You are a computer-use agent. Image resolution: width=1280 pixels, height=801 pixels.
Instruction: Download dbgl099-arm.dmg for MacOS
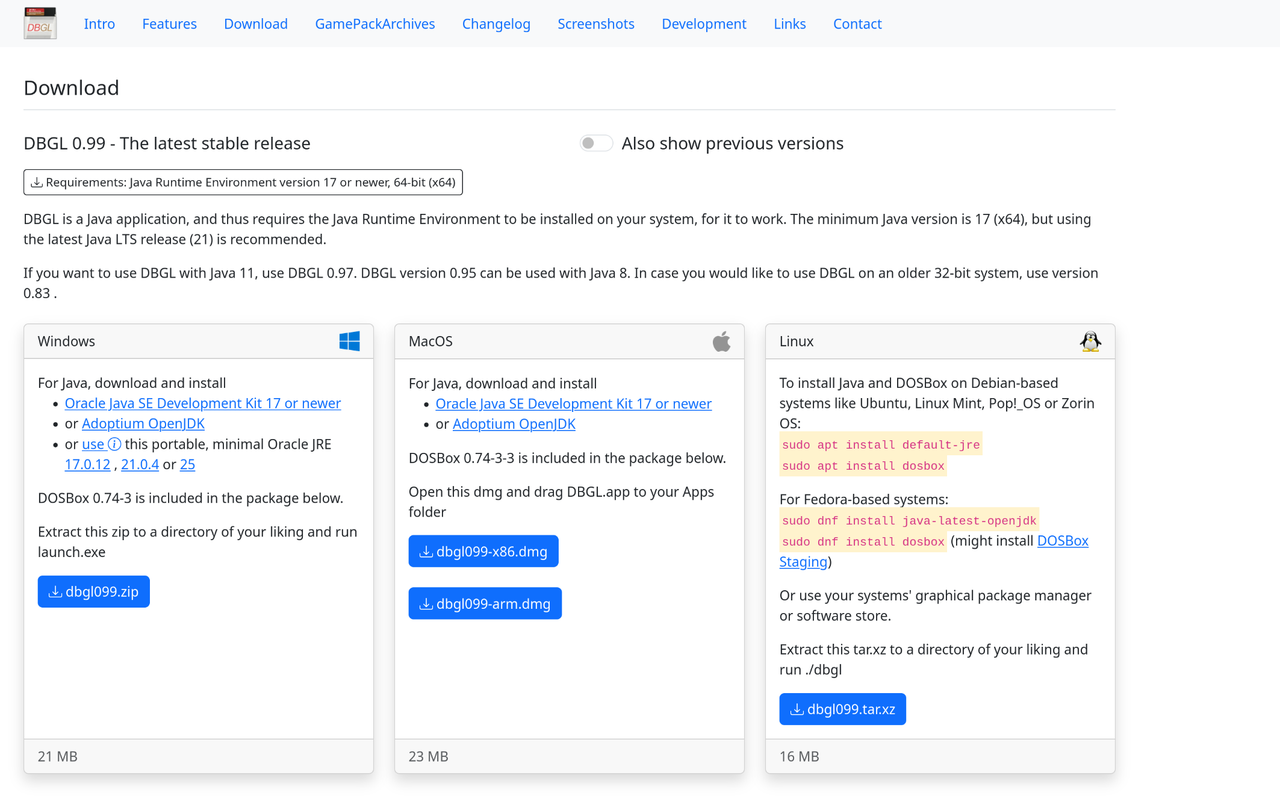click(485, 604)
